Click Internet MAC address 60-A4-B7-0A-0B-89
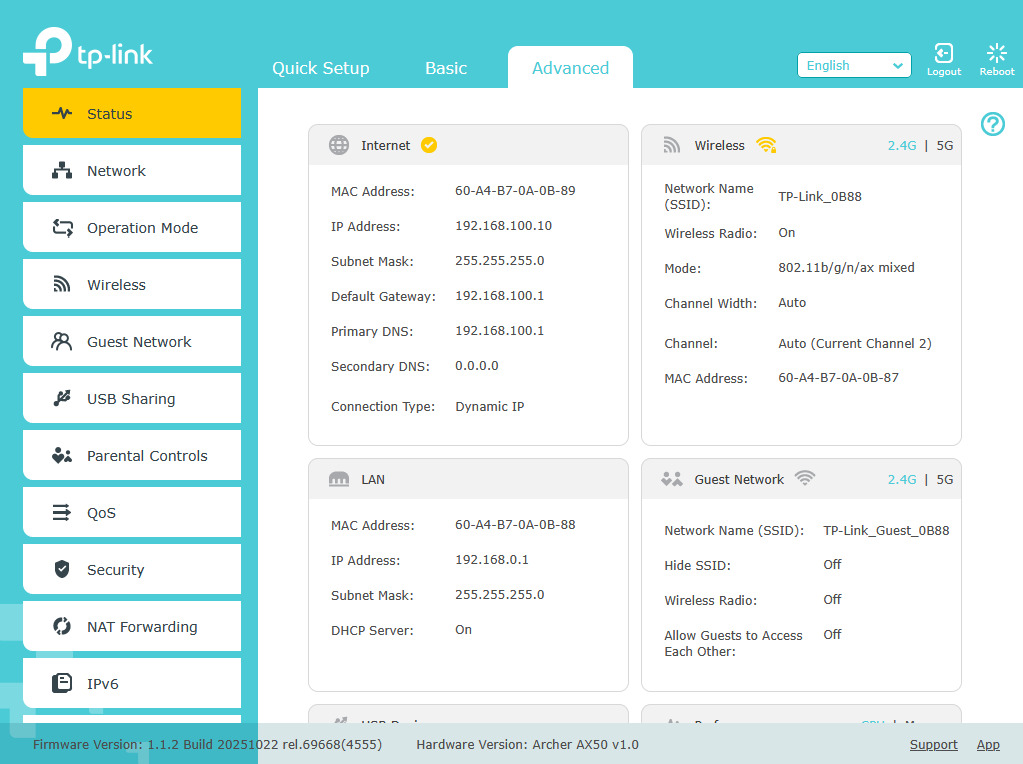The image size is (1023, 764). 515,191
